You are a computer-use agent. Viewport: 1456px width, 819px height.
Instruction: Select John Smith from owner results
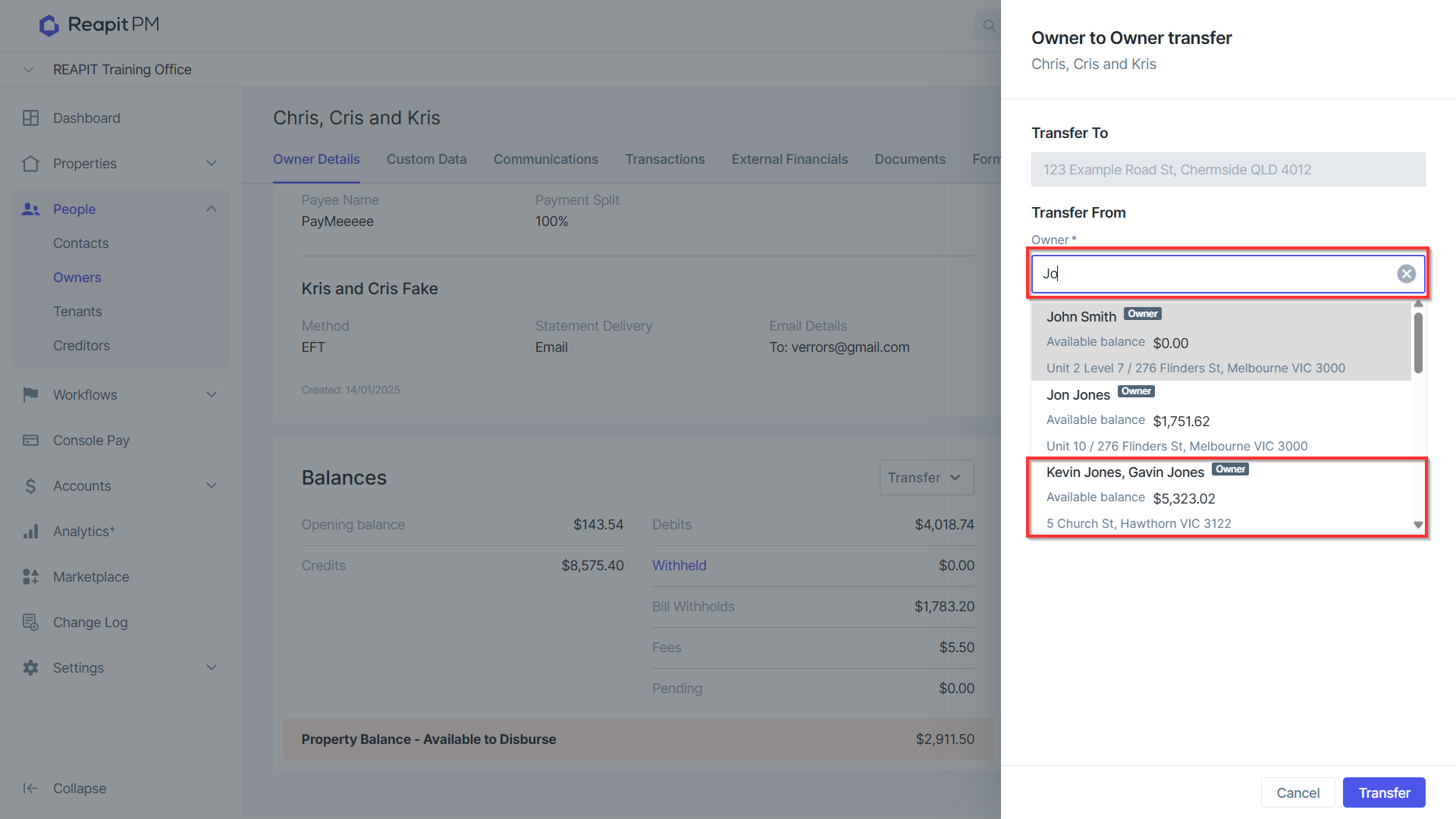(1221, 341)
